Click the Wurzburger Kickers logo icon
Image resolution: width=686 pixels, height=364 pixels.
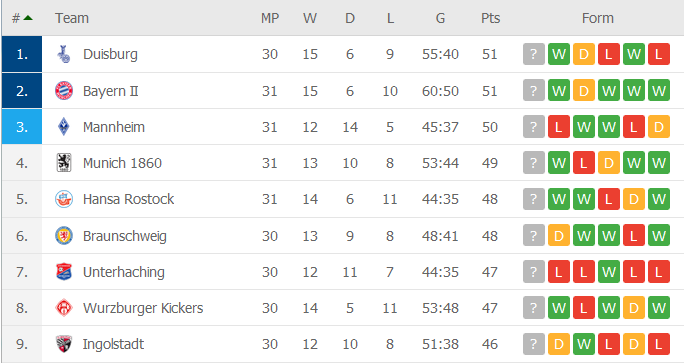click(x=64, y=308)
